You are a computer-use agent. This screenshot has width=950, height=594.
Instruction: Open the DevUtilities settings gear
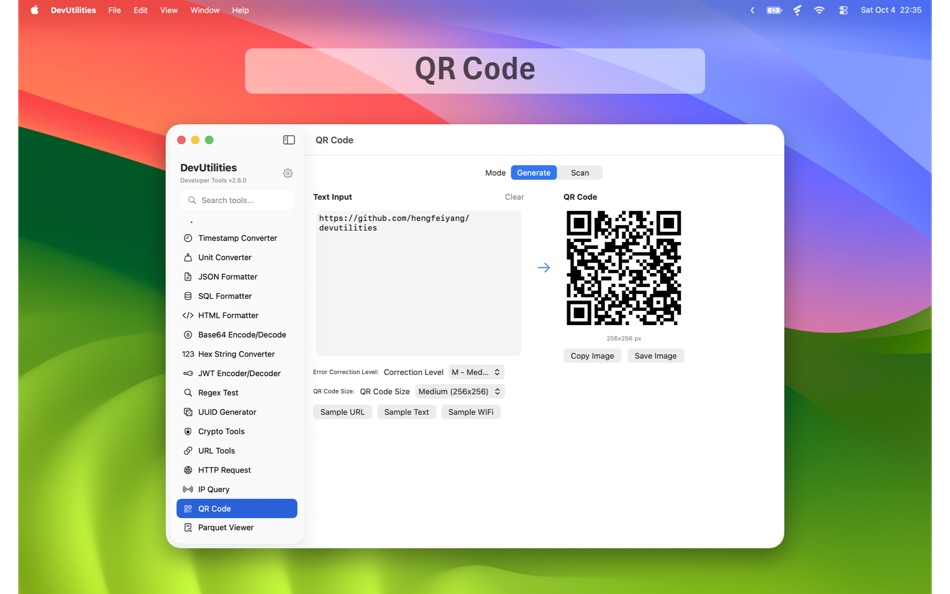coord(288,173)
